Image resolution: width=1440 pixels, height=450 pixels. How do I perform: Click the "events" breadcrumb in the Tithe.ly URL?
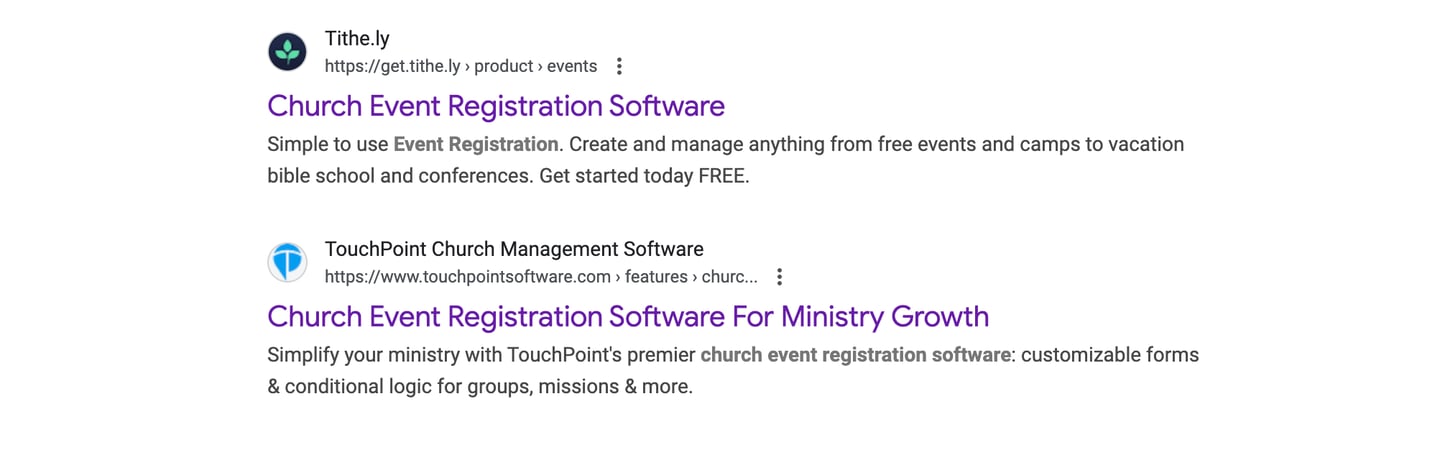coord(572,67)
